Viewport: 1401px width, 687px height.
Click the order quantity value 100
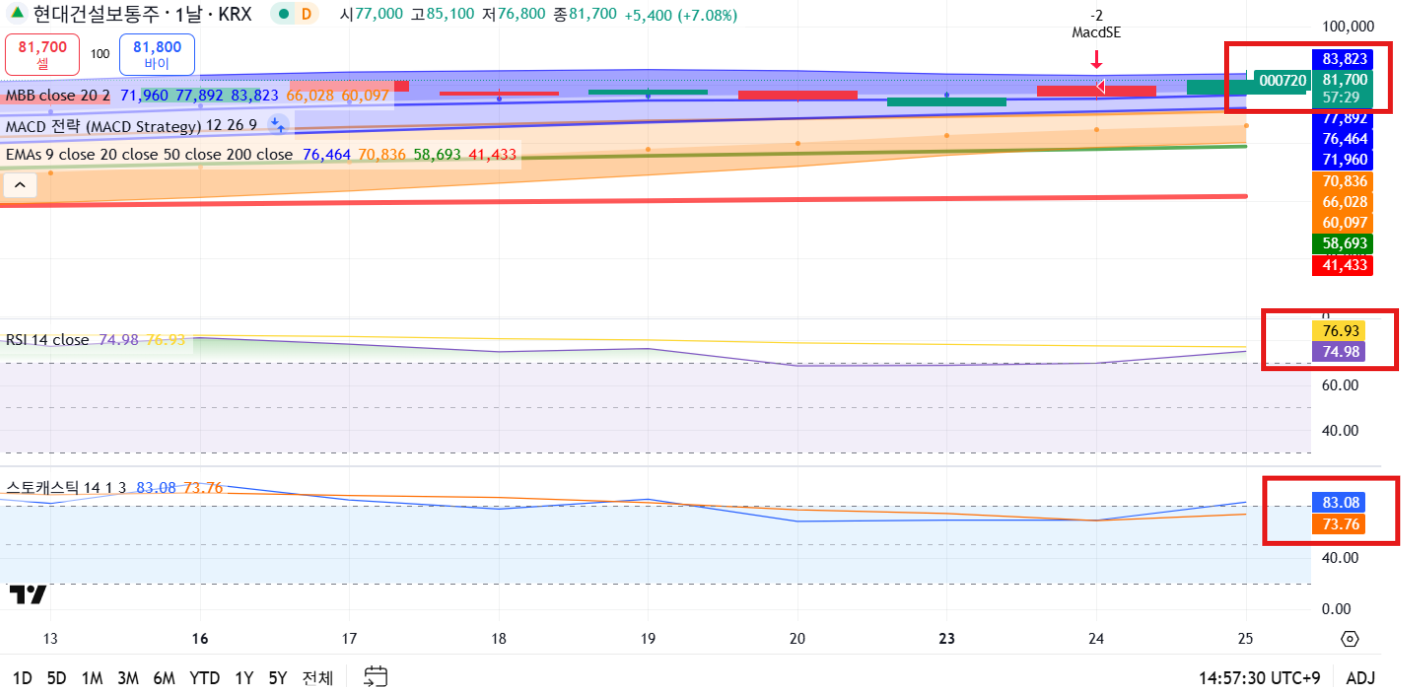pos(100,54)
